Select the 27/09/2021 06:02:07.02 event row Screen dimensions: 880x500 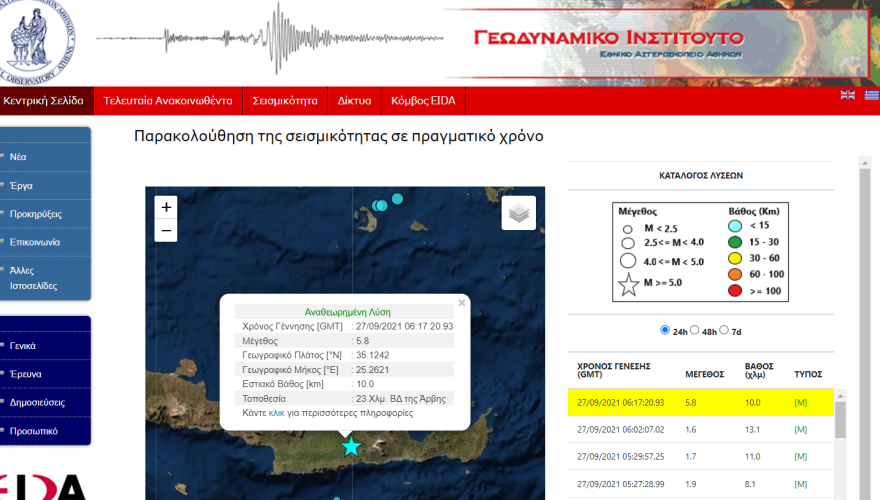click(x=700, y=429)
